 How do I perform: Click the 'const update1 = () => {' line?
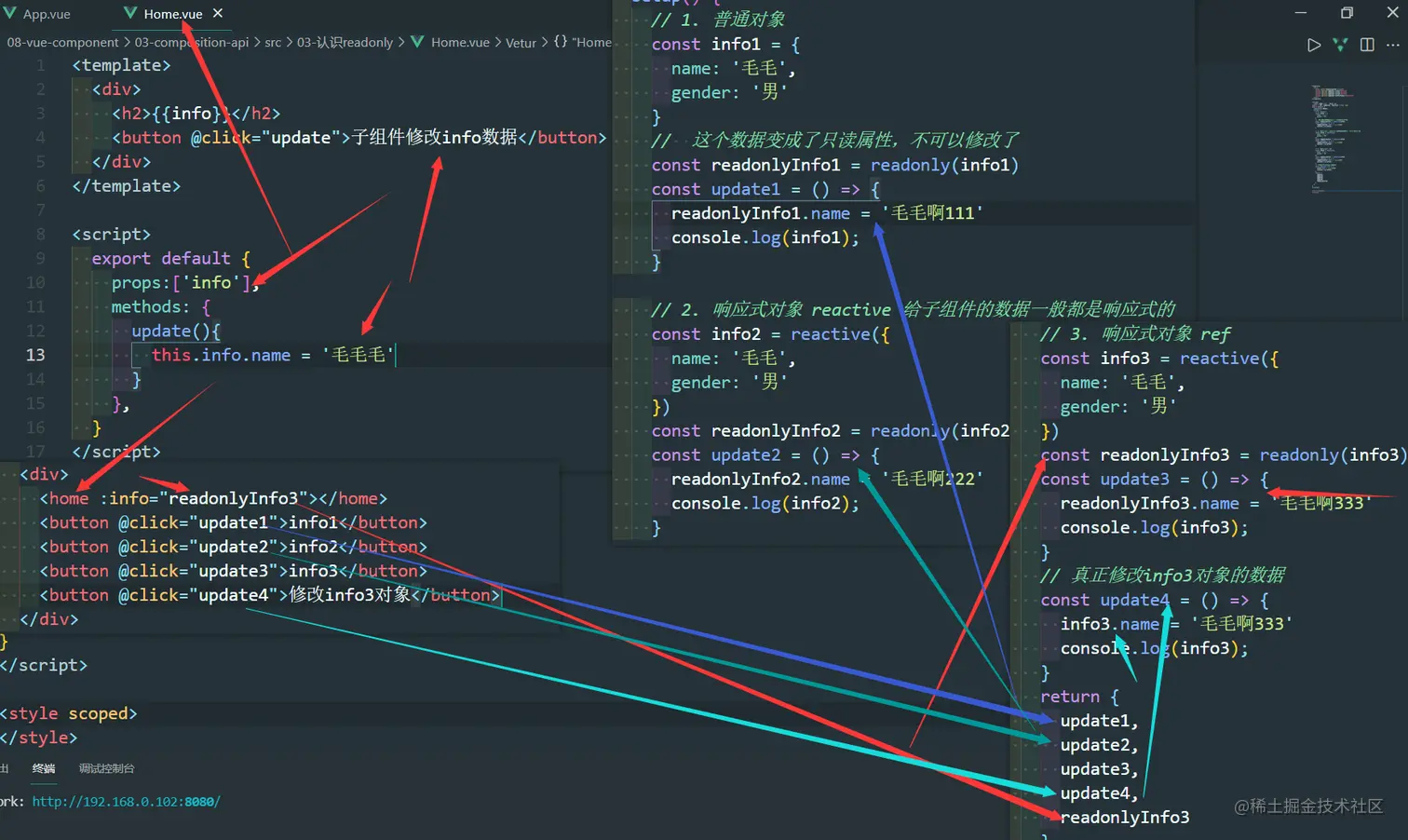coord(765,189)
